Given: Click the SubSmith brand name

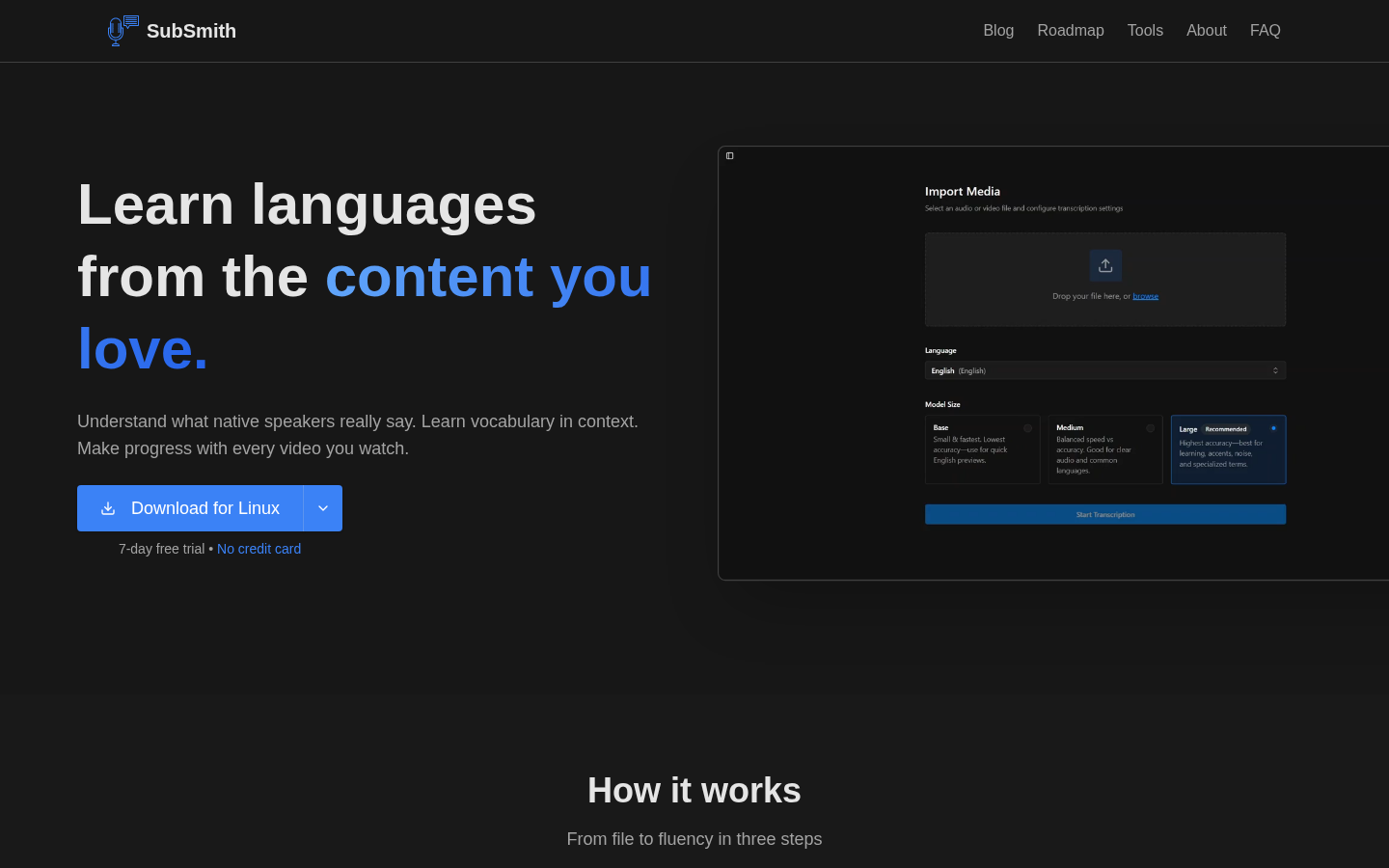Looking at the screenshot, I should point(191,31).
